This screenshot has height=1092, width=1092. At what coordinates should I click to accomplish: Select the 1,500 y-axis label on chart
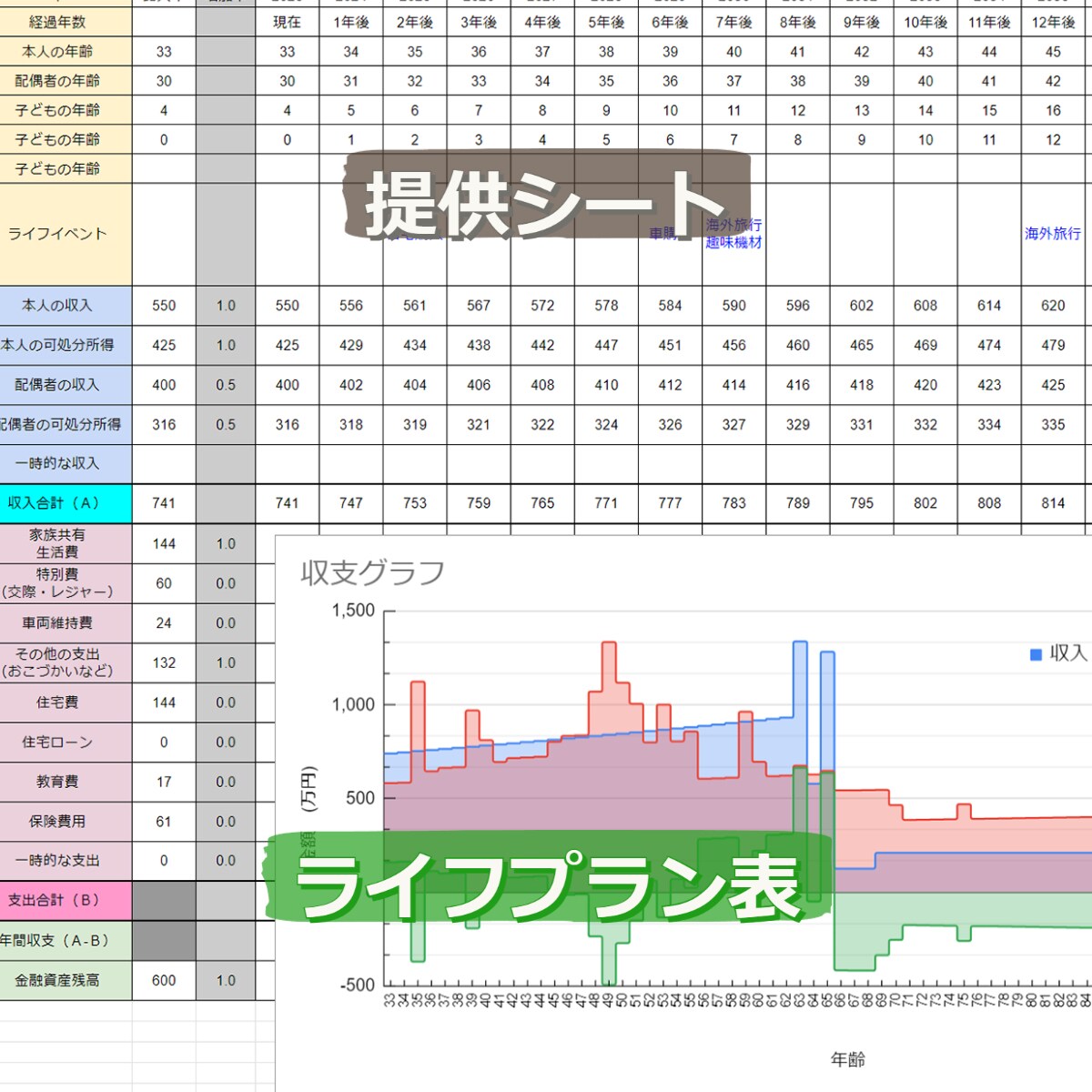(353, 611)
